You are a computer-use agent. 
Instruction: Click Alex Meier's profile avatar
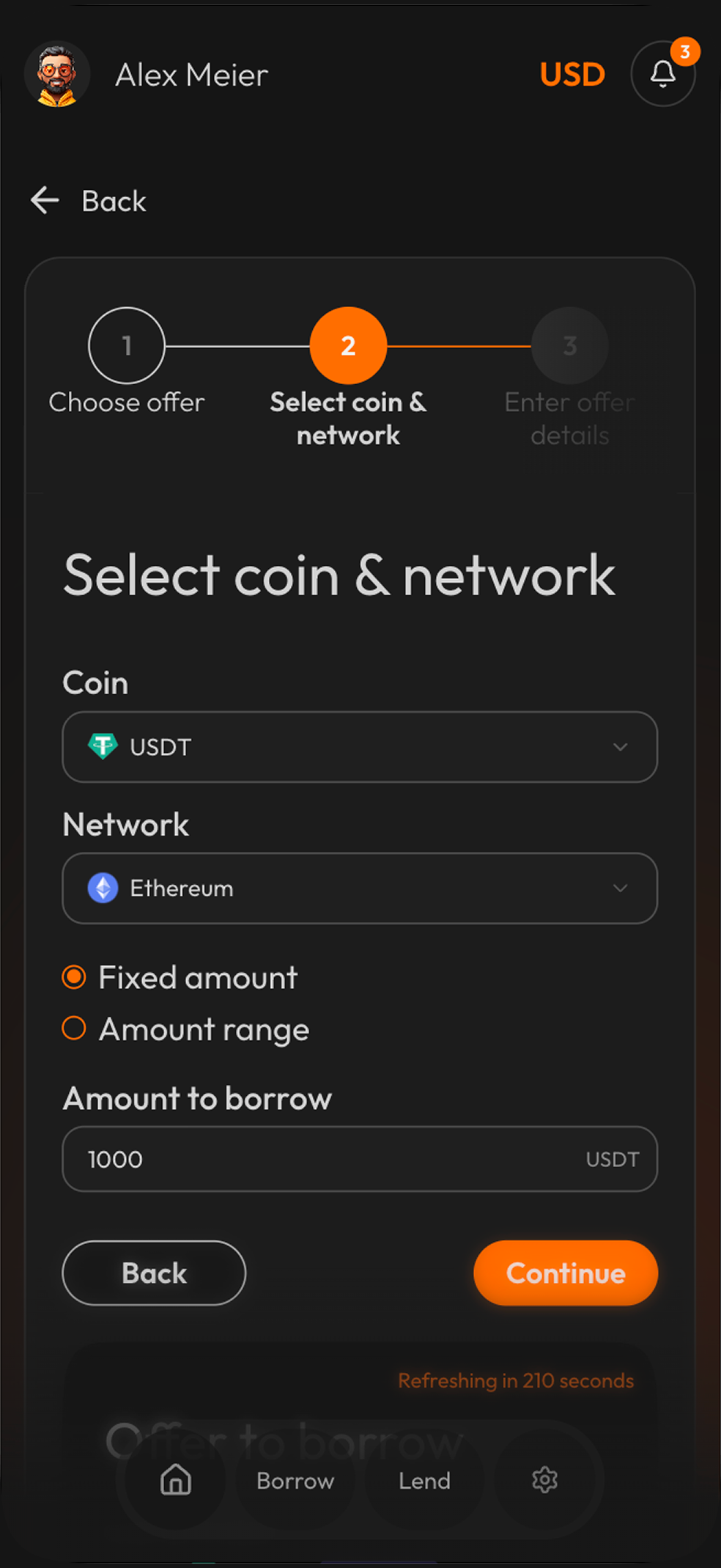(x=57, y=74)
